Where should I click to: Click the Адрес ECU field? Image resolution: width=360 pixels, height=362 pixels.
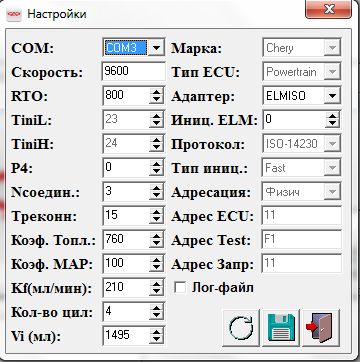click(x=302, y=216)
